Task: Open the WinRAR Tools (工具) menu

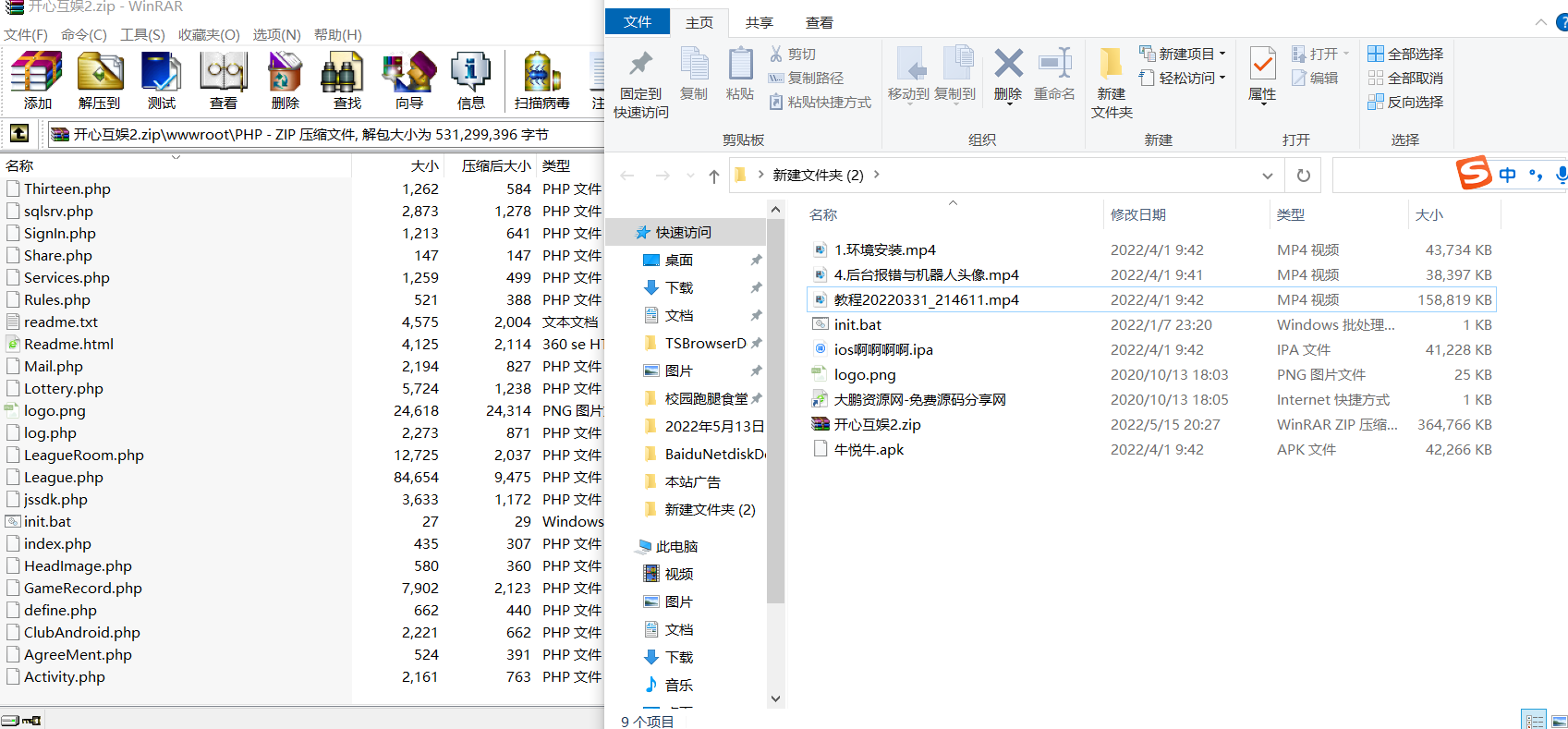Action: click(142, 34)
